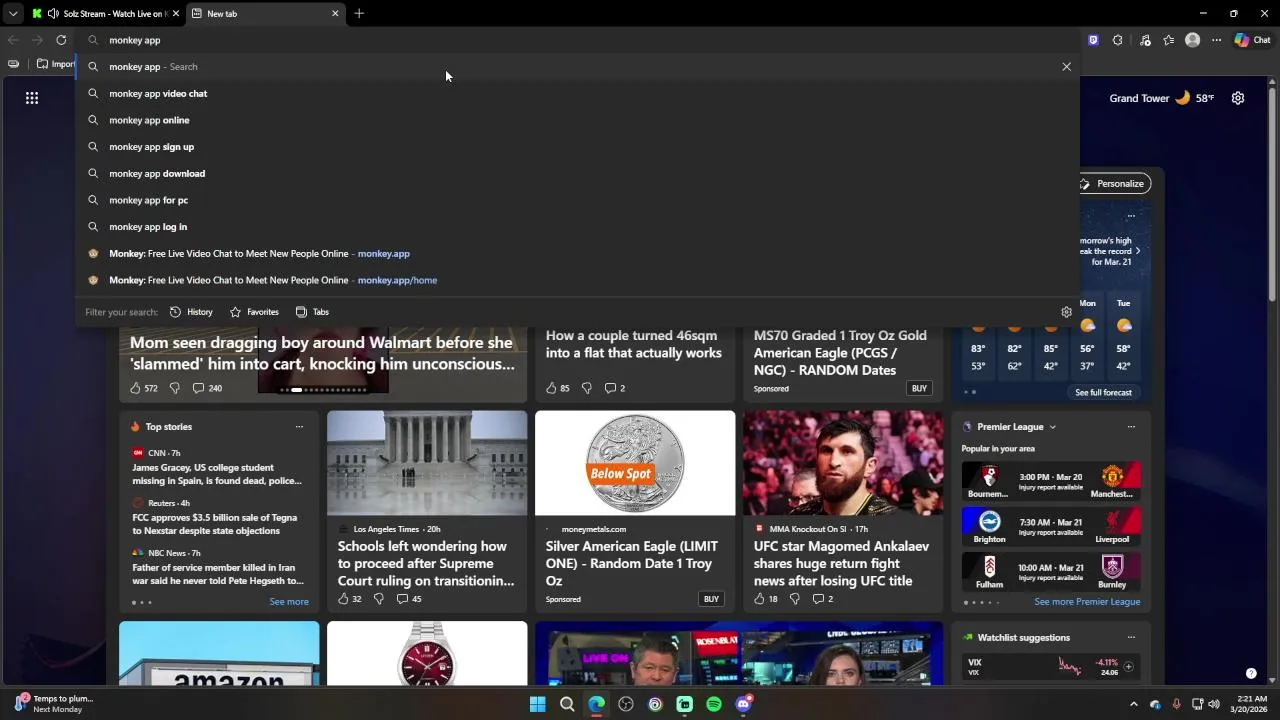This screenshot has width=1280, height=720.
Task: Open the Fulham vs Burnley match row
Action: 1051,572
